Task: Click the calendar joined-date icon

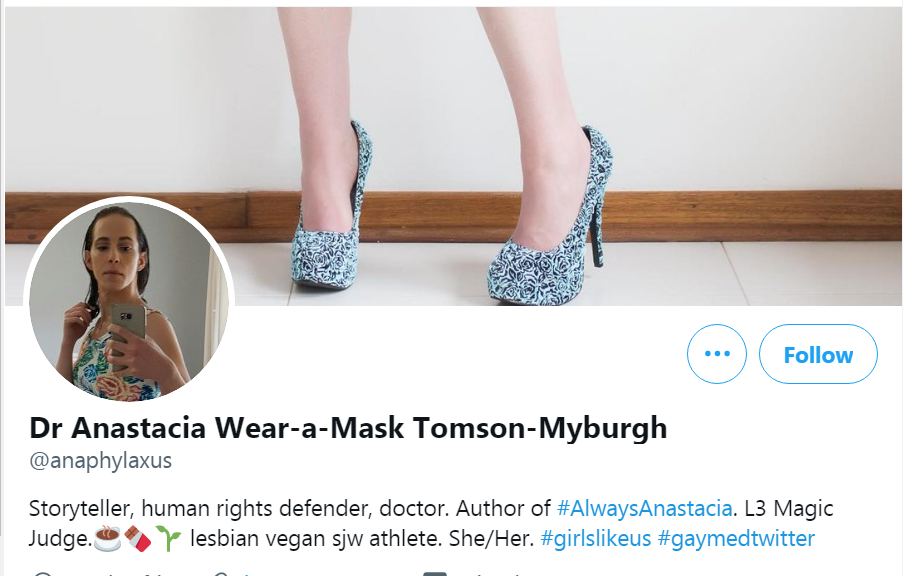Action: tap(435, 574)
